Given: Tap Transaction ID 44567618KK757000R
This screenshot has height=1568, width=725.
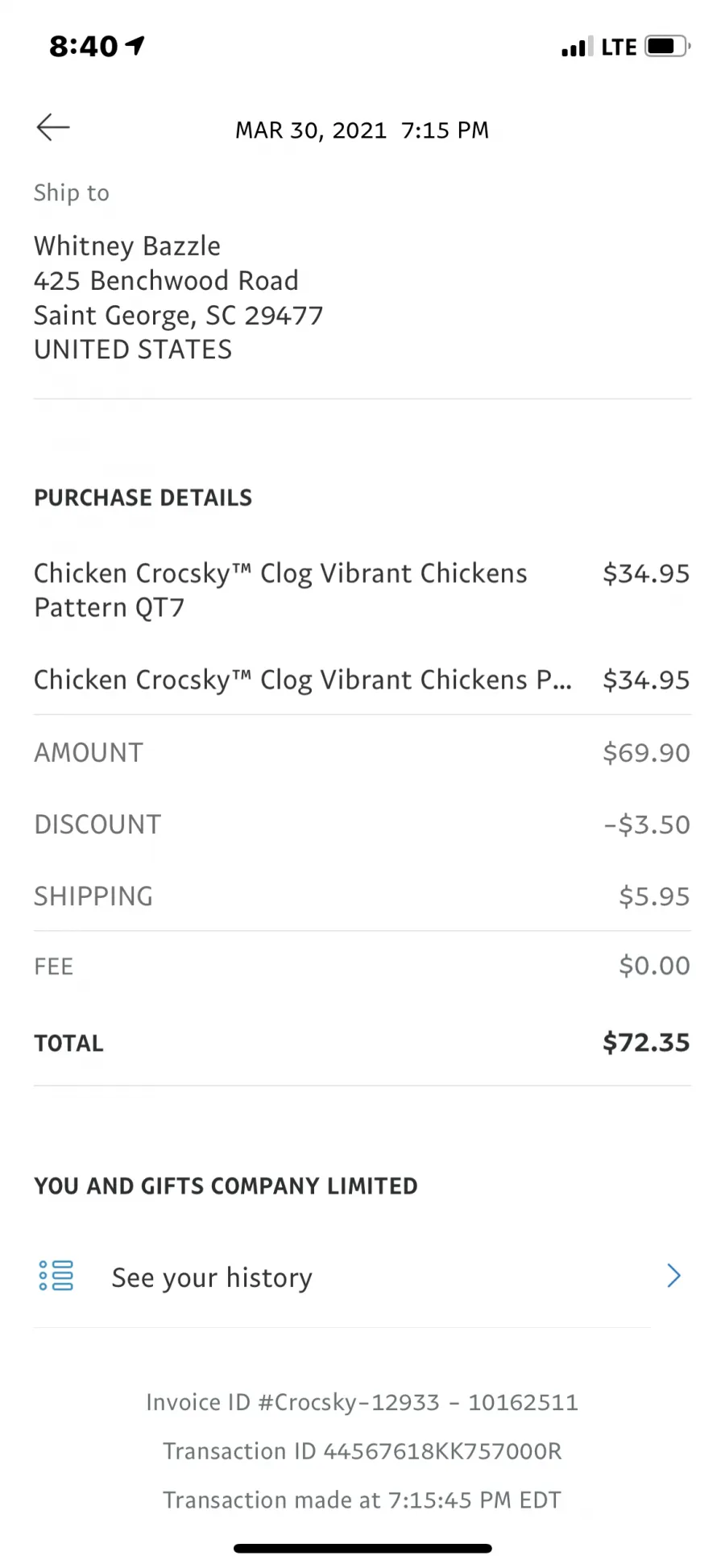Looking at the screenshot, I should tap(362, 1451).
